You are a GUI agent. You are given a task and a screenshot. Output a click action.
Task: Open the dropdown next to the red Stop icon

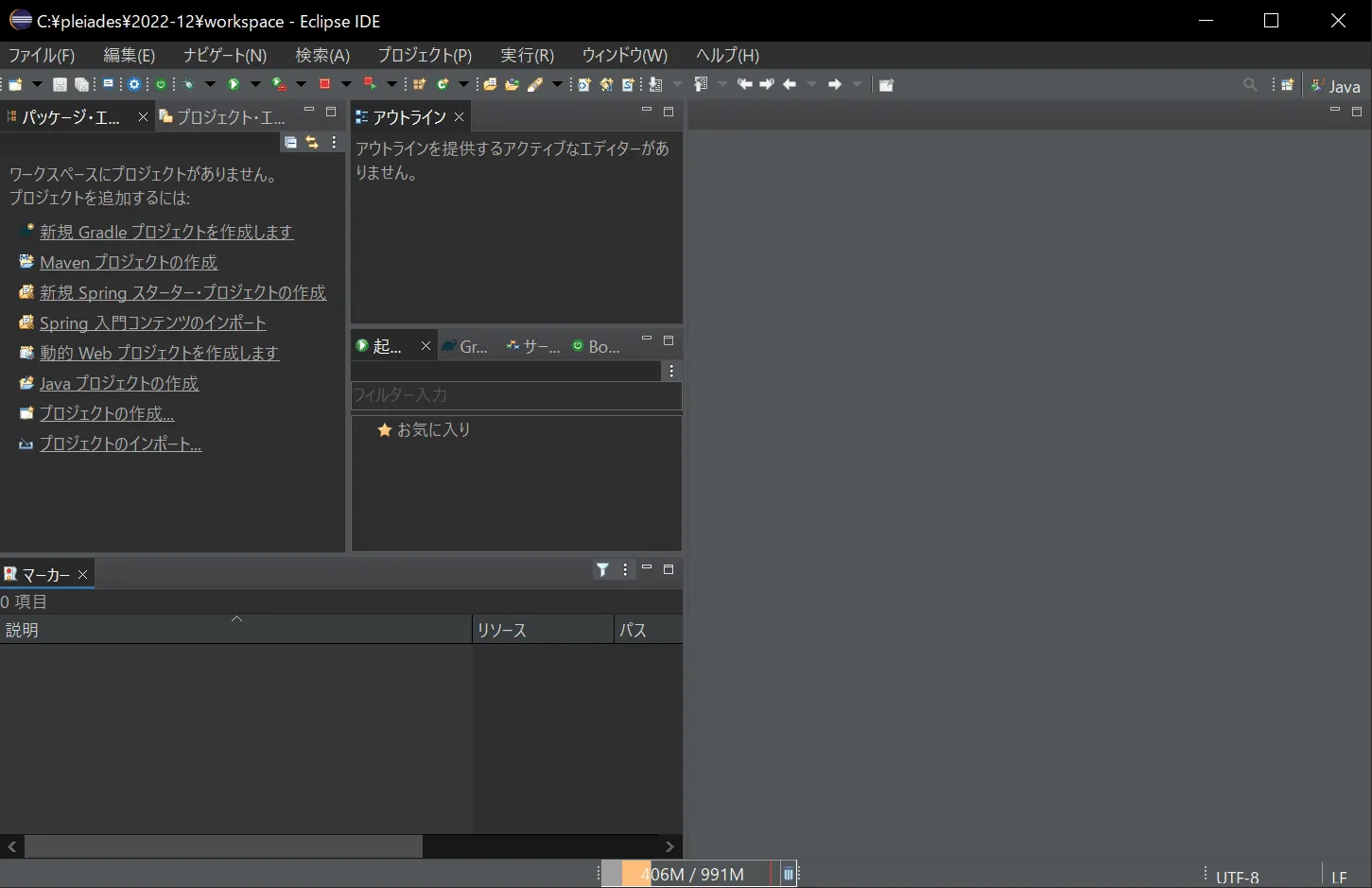[x=345, y=85]
